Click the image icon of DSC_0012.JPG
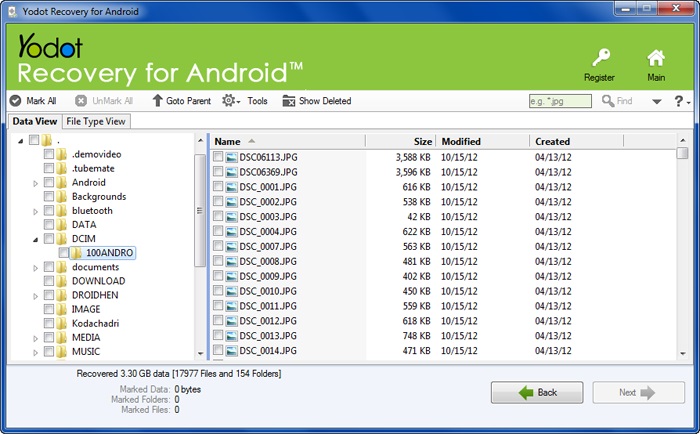700x434 pixels. click(231, 321)
